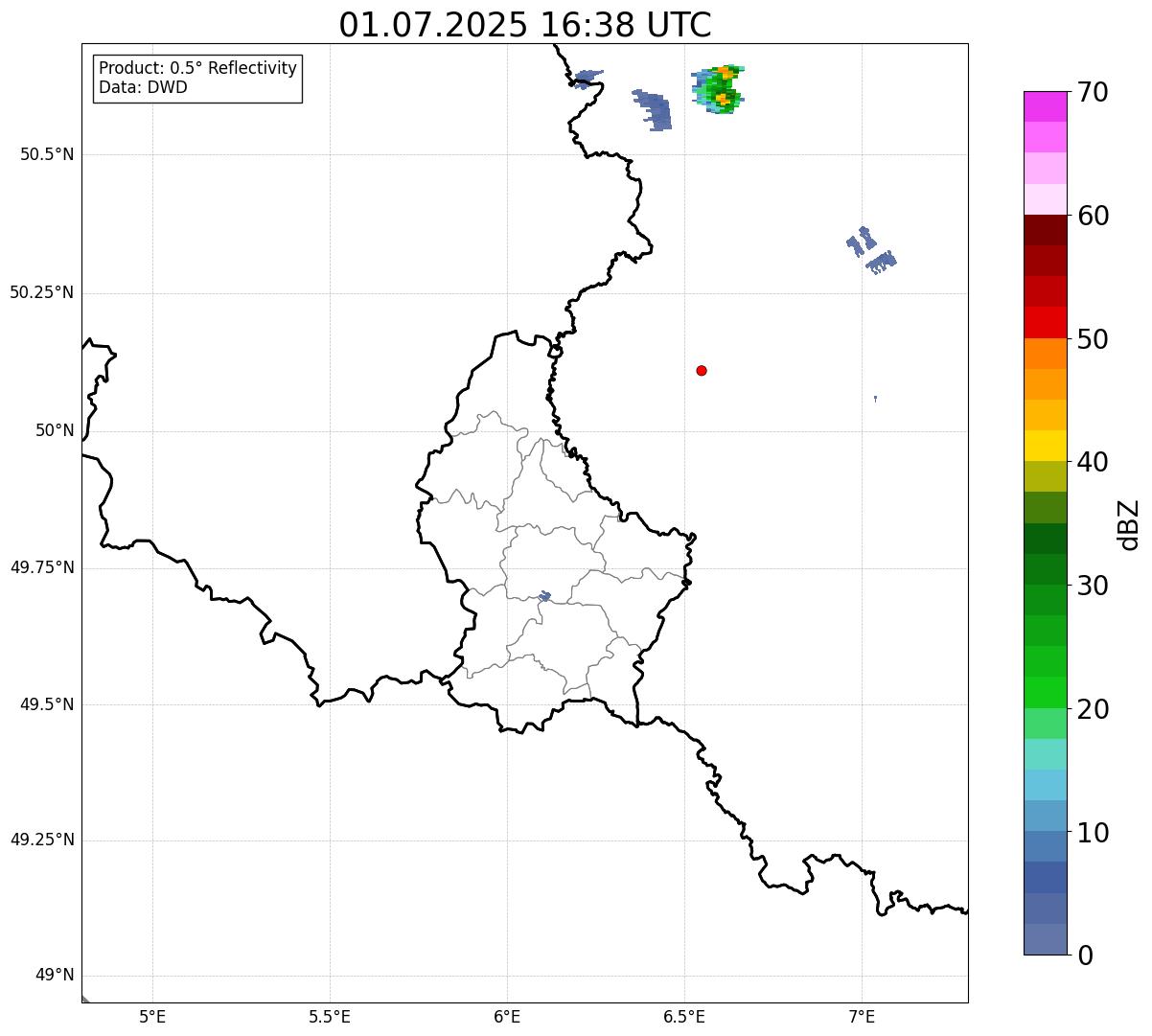Select the light blue 10 dBZ color band
Screen dimensions: 1152x1036
tap(1045, 816)
